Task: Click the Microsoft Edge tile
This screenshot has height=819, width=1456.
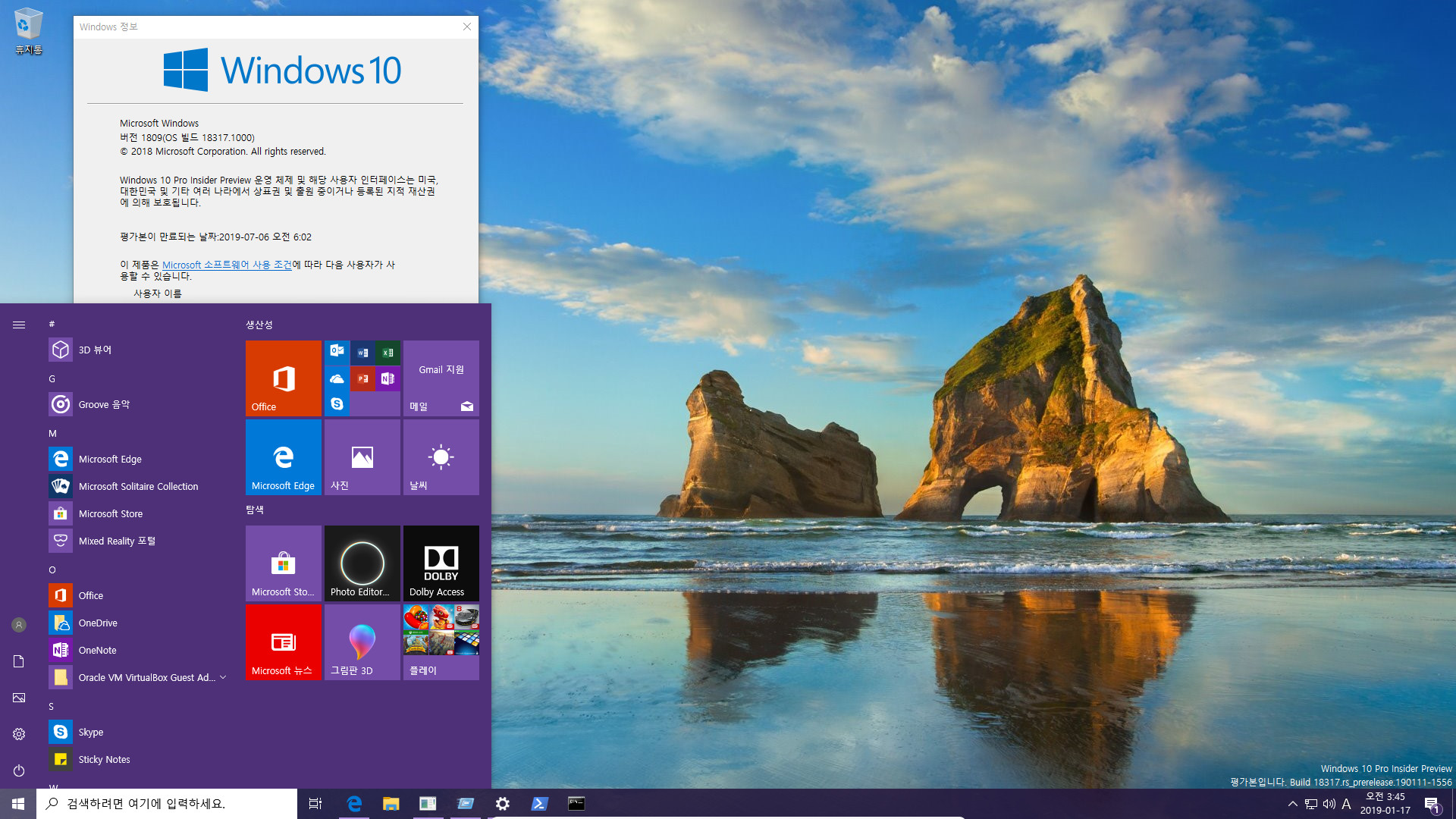Action: (x=284, y=457)
